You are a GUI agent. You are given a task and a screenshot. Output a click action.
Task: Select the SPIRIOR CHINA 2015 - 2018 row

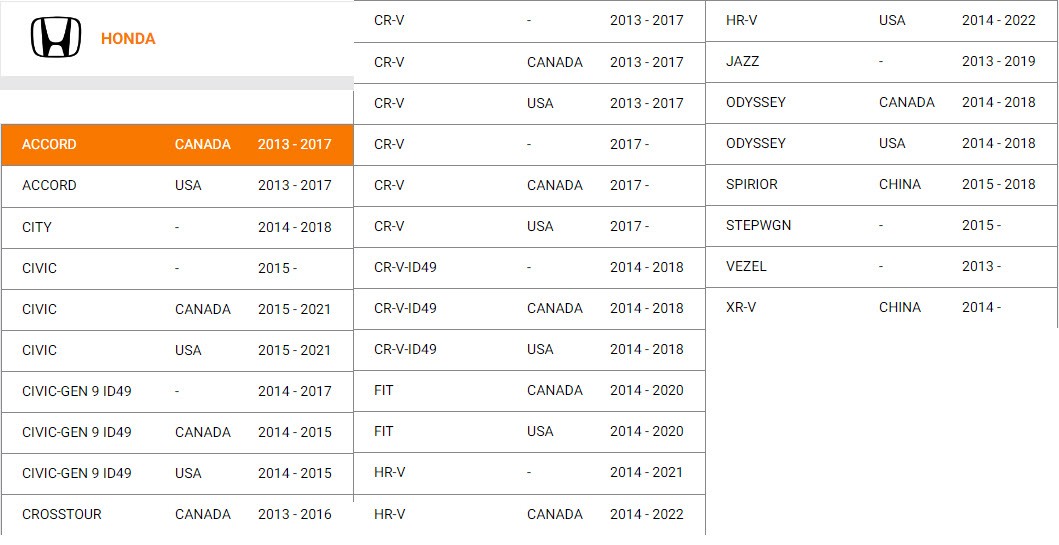point(881,184)
